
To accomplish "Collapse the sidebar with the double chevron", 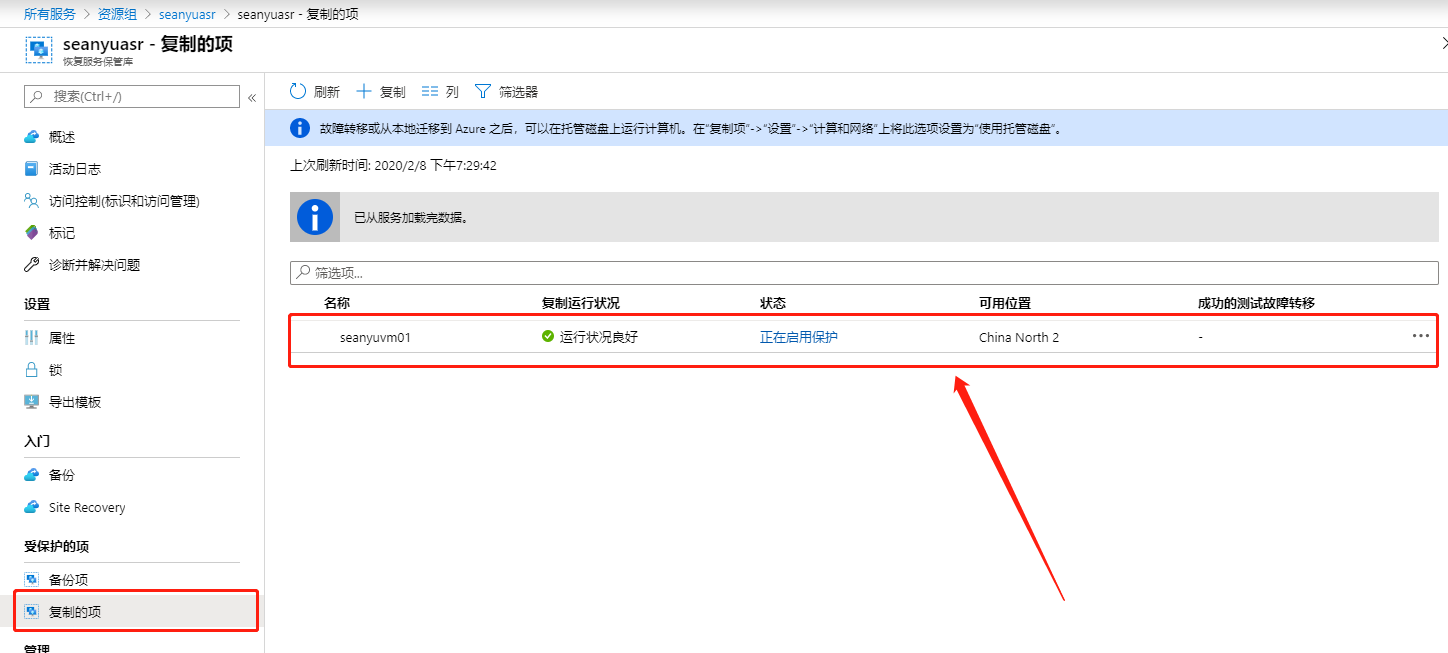I will [x=252, y=97].
